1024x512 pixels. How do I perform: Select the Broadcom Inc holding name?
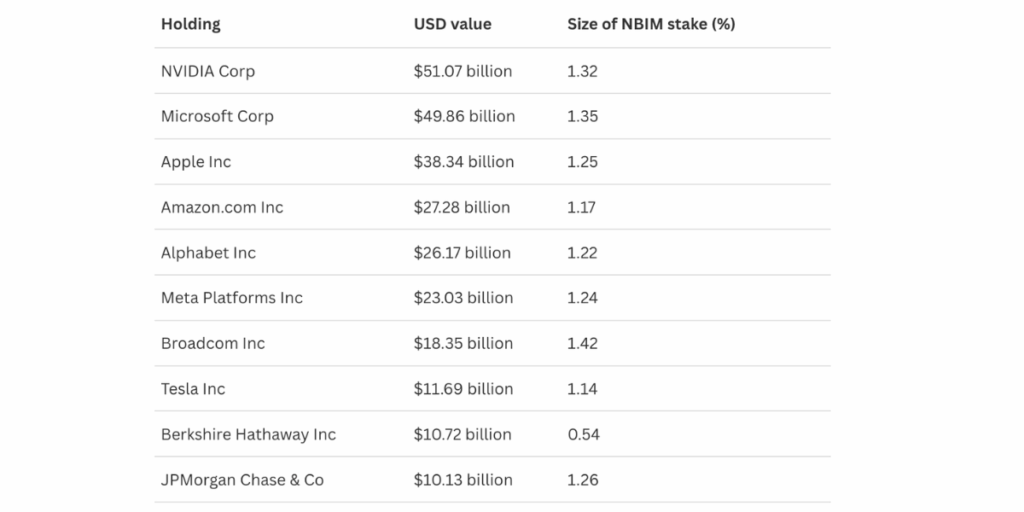point(213,343)
